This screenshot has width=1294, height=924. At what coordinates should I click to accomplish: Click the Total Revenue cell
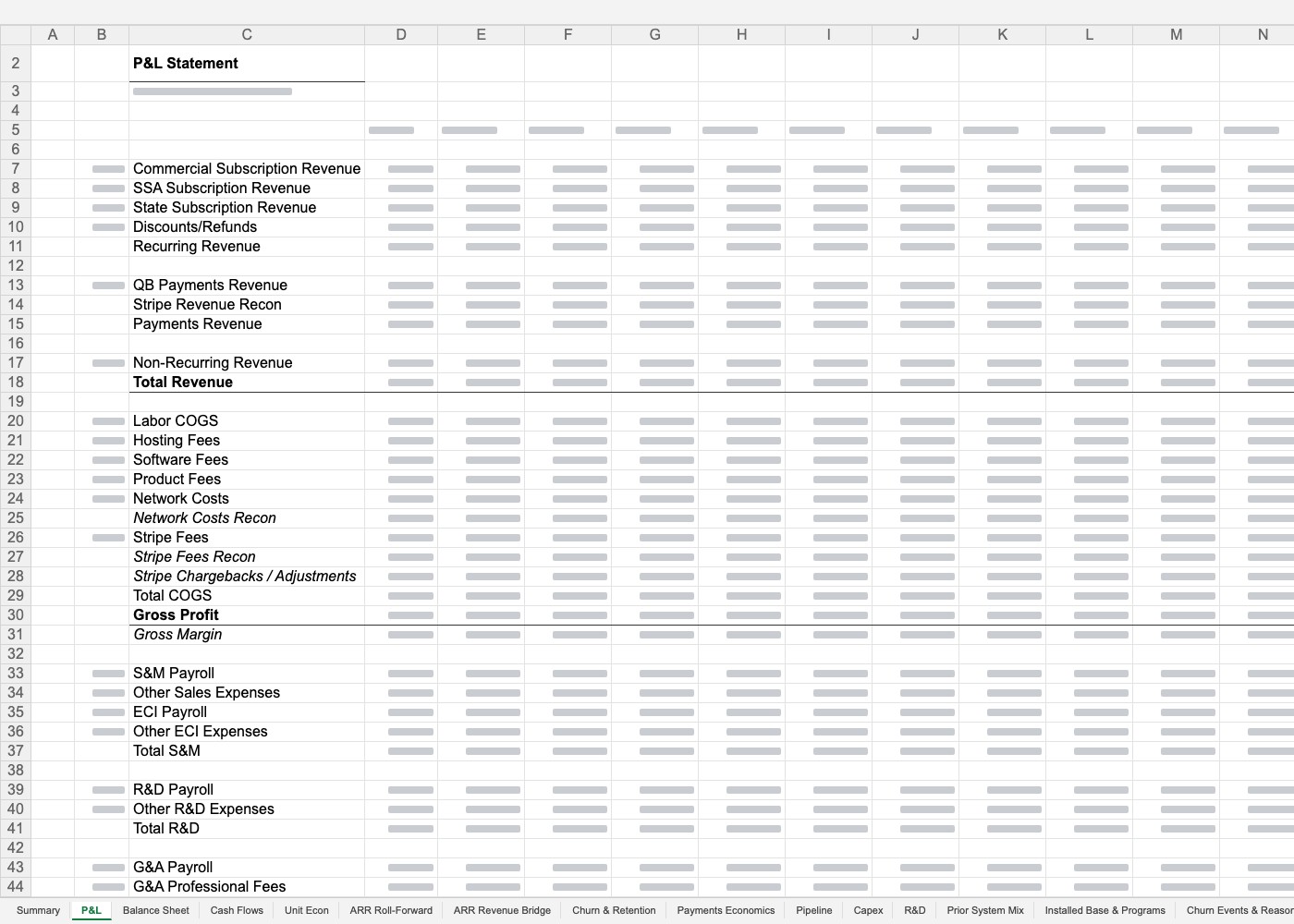247,383
